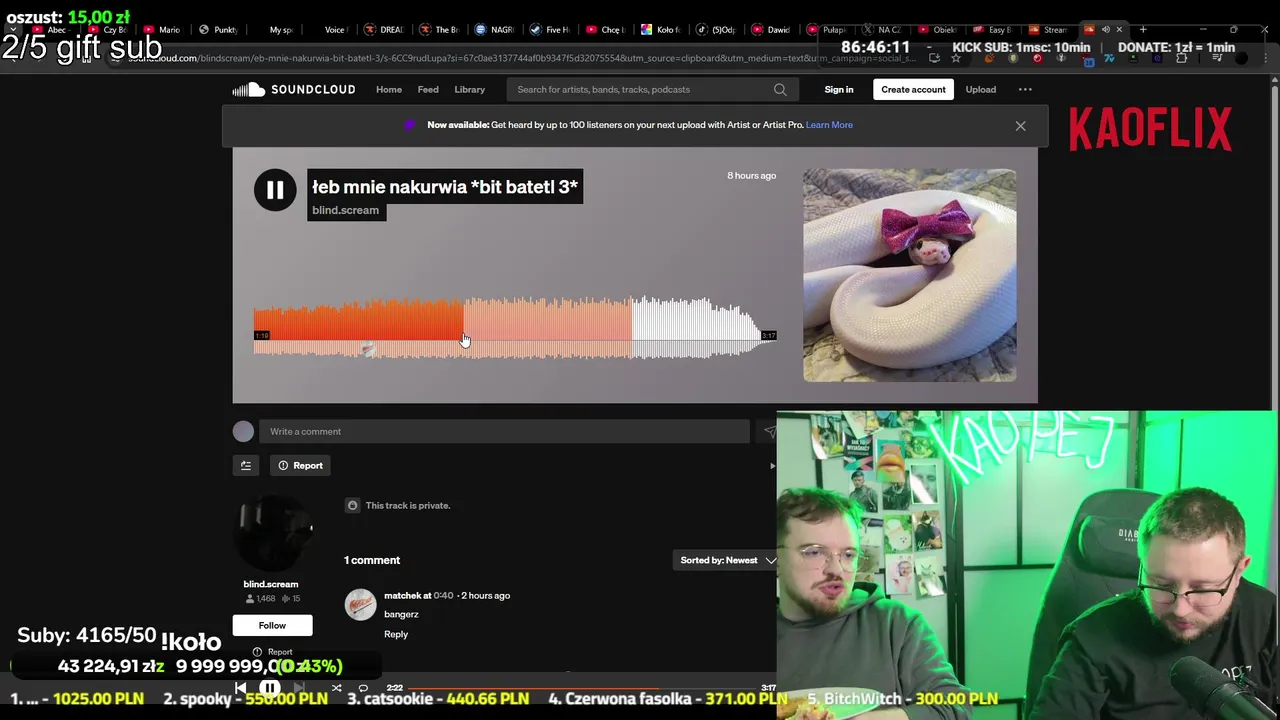Open the three-dot more menu in header
Screen dimensions: 1280x720
[x=1025, y=90]
